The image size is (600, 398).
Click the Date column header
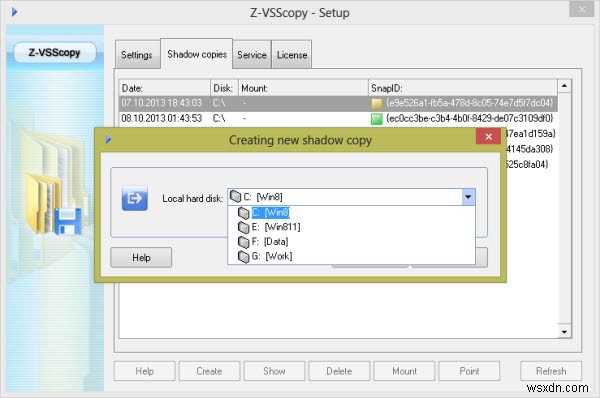165,88
